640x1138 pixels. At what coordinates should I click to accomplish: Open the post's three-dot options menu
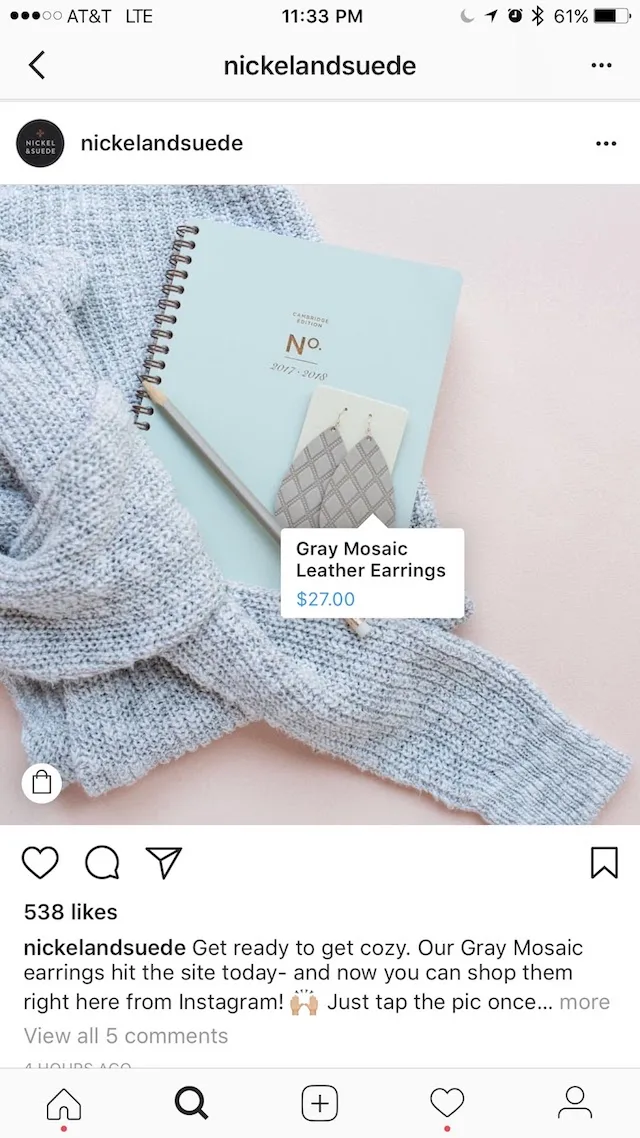pyautogui.click(x=606, y=144)
